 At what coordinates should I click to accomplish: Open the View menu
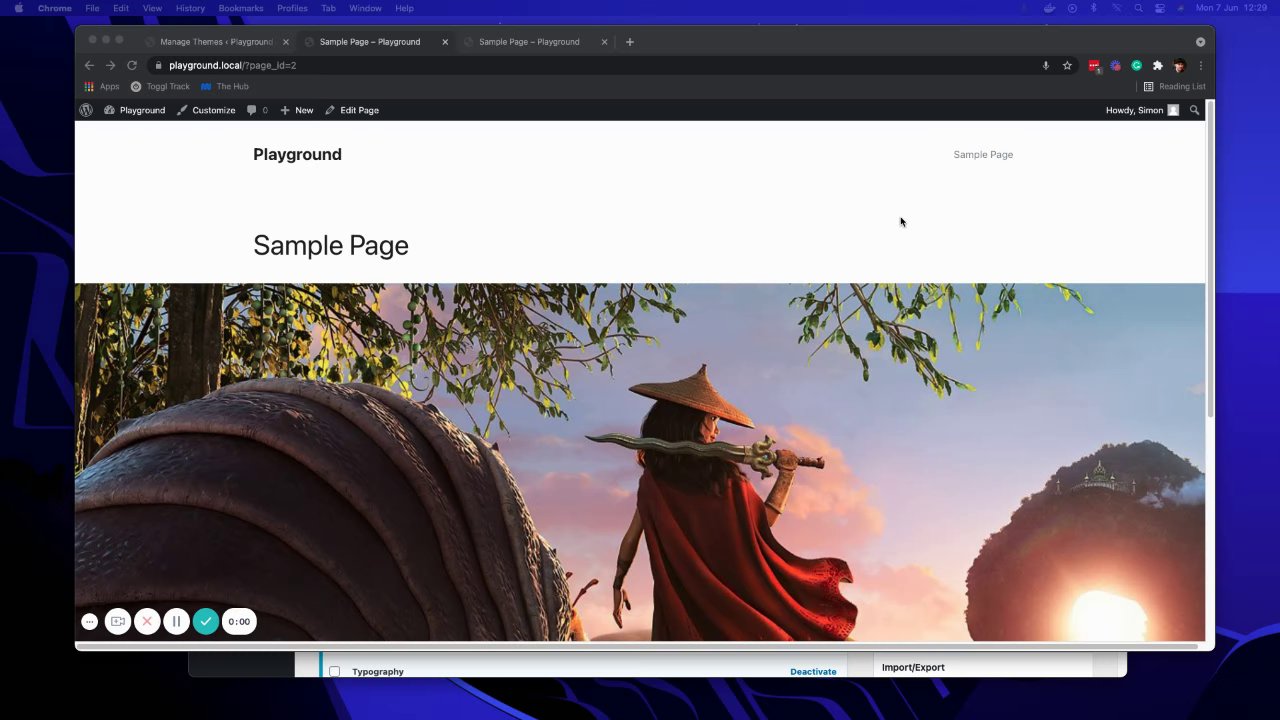152,8
